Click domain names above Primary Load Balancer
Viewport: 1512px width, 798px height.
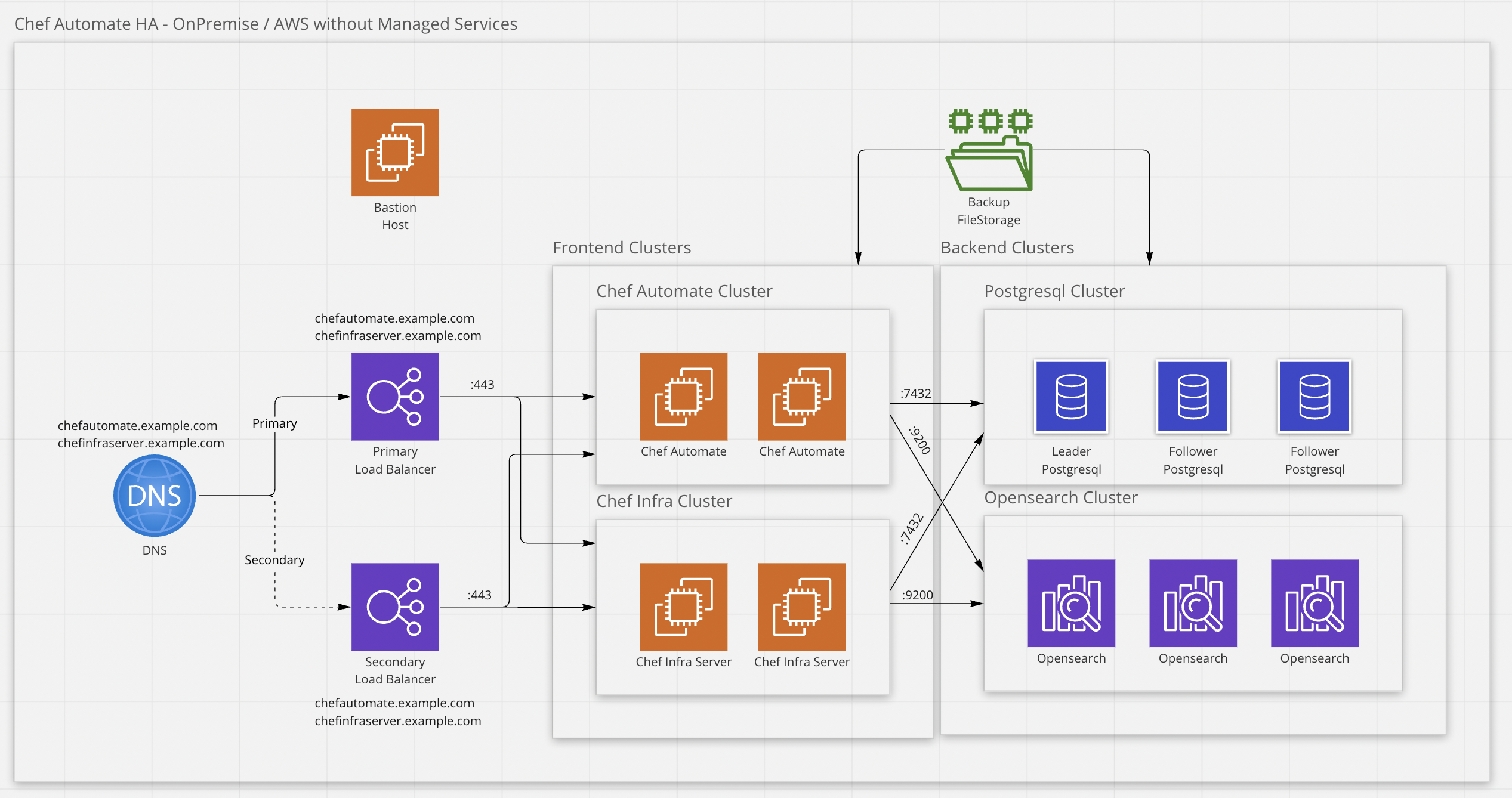point(398,327)
